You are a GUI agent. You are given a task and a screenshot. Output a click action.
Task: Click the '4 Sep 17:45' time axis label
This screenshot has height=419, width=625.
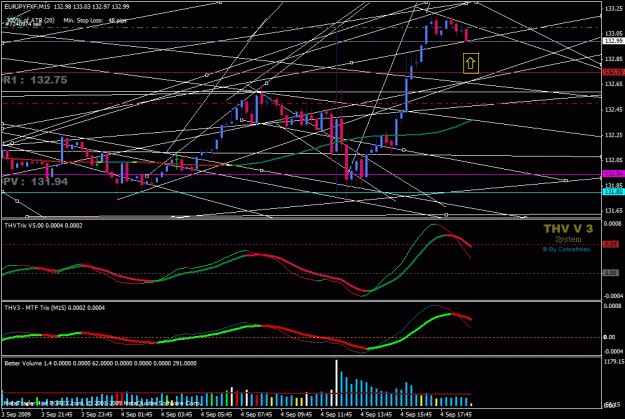tap(455, 414)
